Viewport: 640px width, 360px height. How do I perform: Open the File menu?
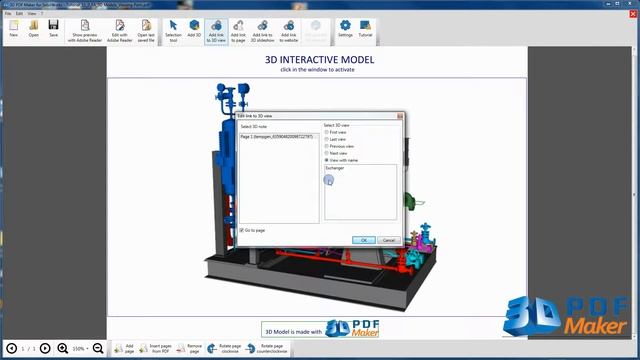coord(8,13)
